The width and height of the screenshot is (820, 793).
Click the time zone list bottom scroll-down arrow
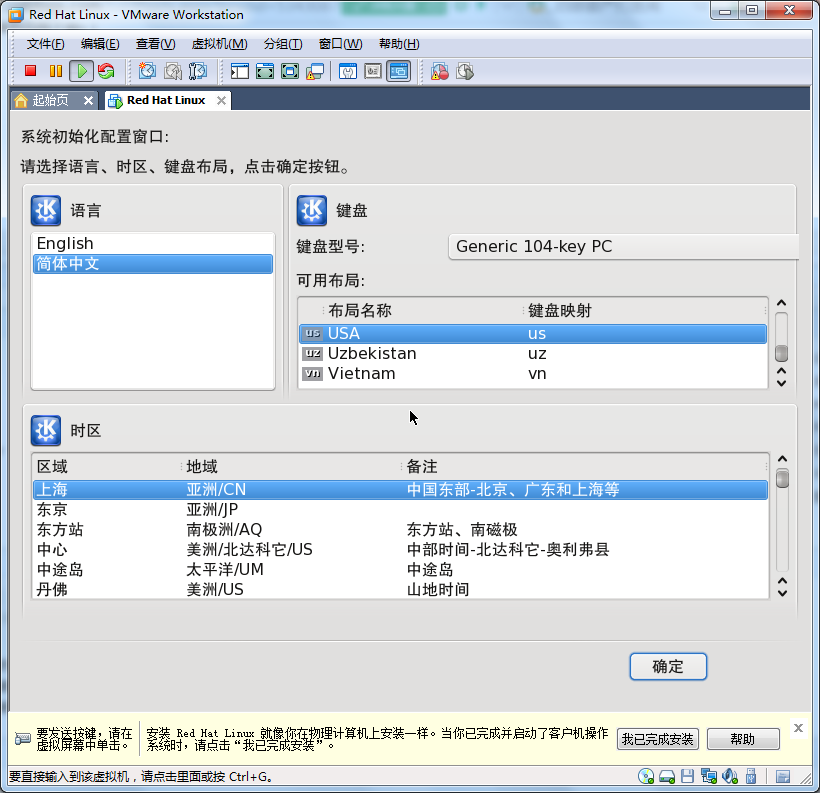coord(782,593)
